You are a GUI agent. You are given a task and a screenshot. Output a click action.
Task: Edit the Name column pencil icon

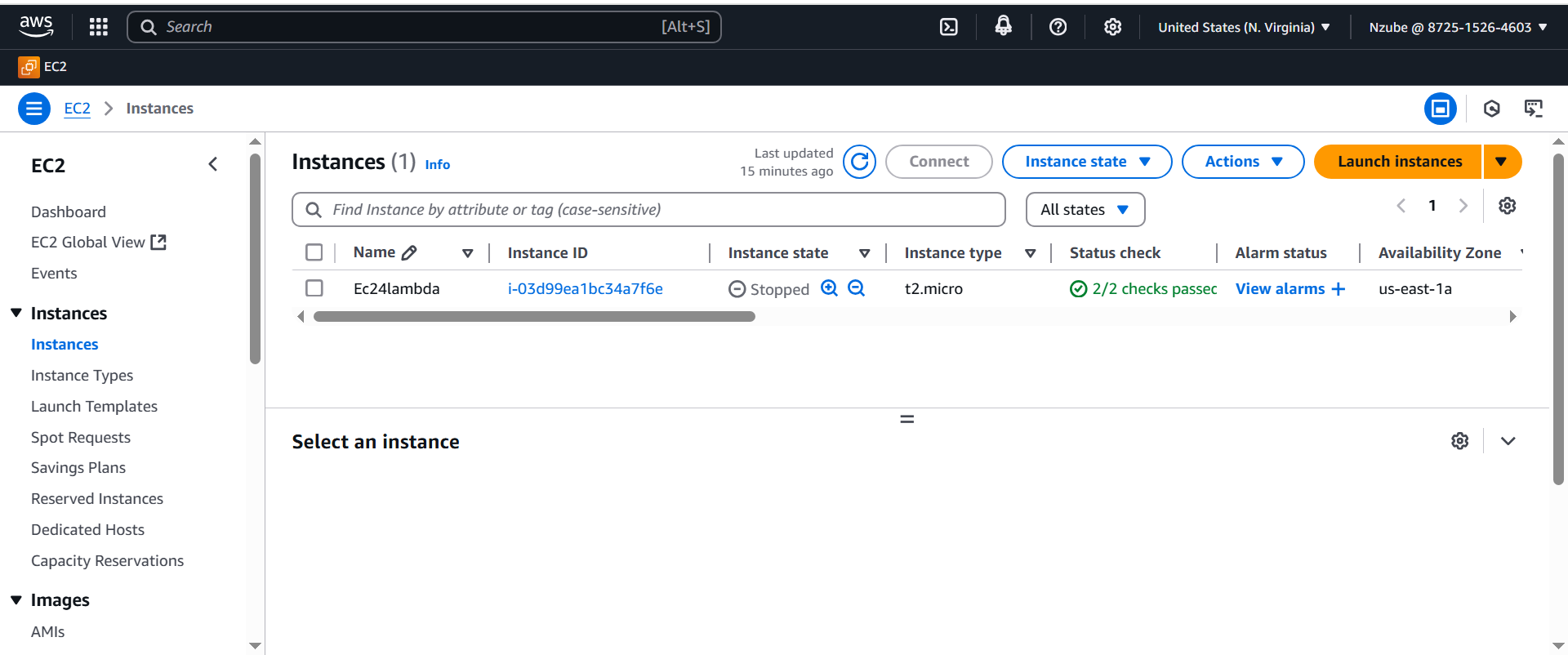click(409, 253)
